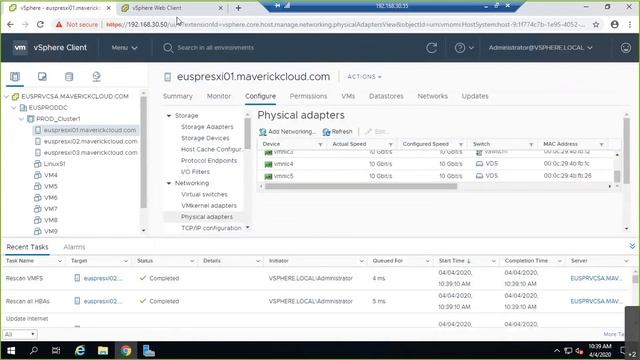The width and height of the screenshot is (640, 360).
Task: Open Task View from taskbar
Action: tap(56, 351)
